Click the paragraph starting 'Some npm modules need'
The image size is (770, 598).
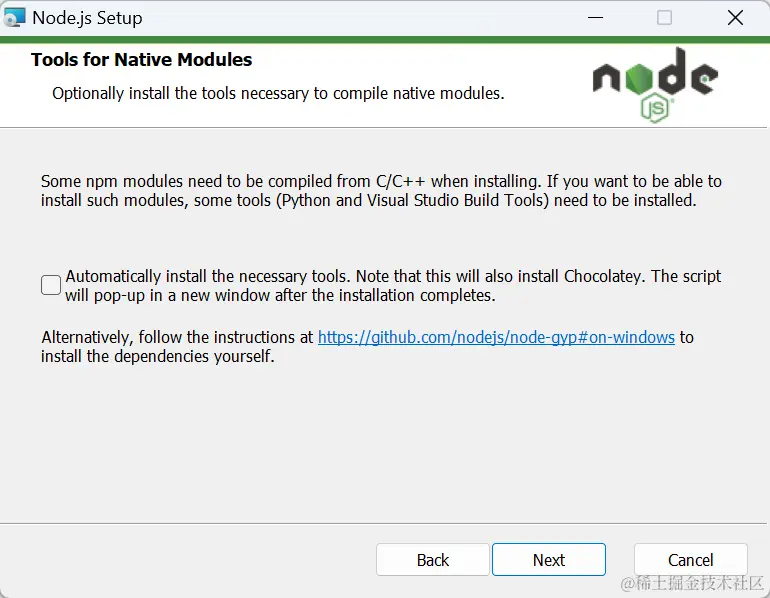point(381,190)
